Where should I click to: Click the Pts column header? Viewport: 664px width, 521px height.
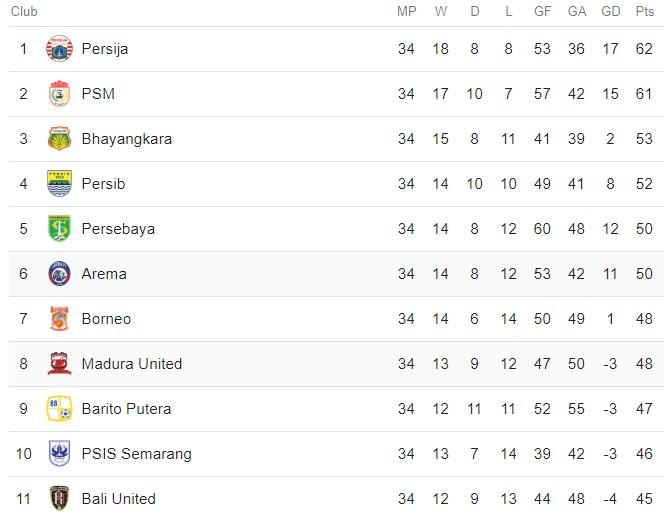tap(644, 12)
